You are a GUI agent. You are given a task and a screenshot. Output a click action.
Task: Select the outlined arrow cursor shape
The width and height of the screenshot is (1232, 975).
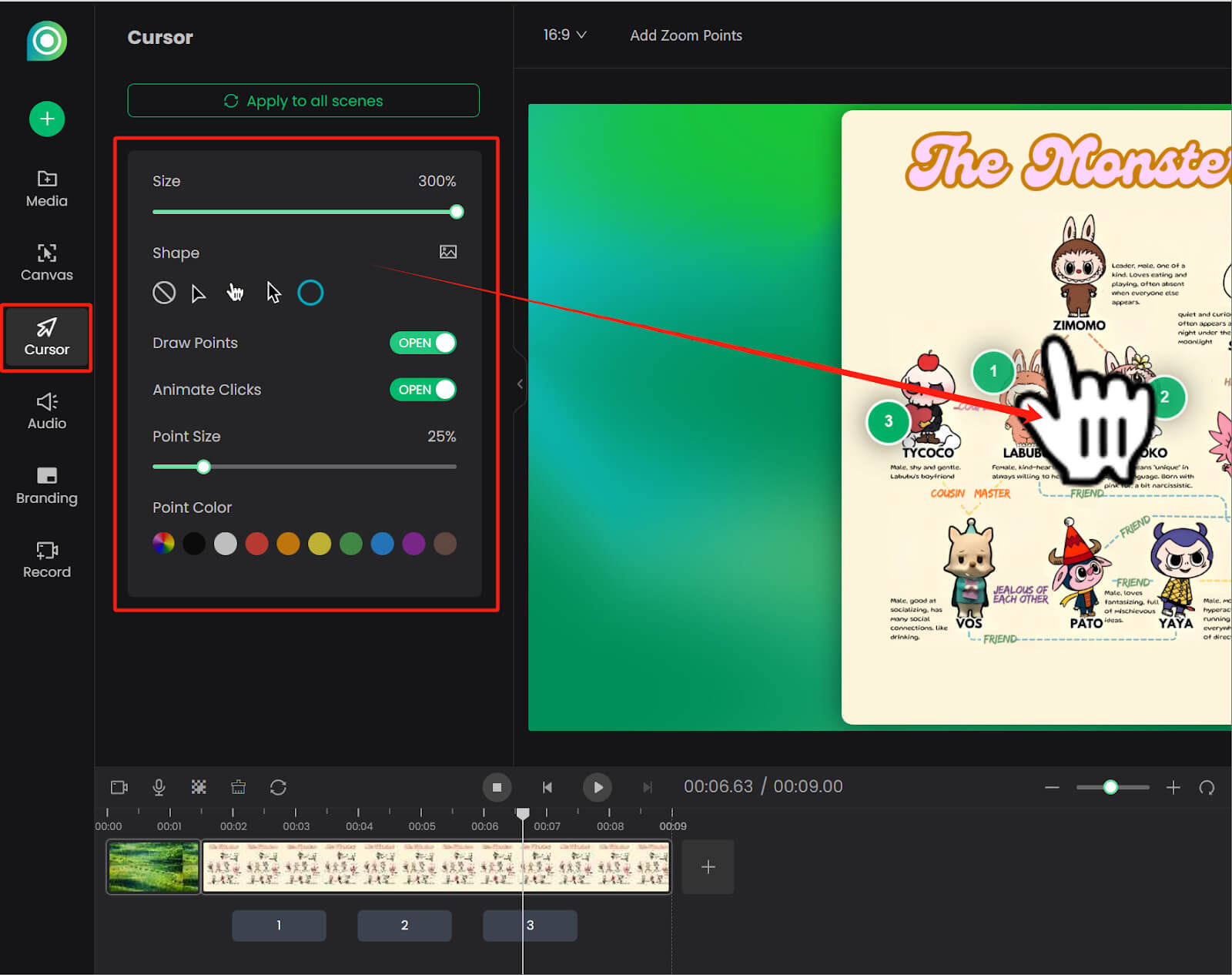pos(198,293)
